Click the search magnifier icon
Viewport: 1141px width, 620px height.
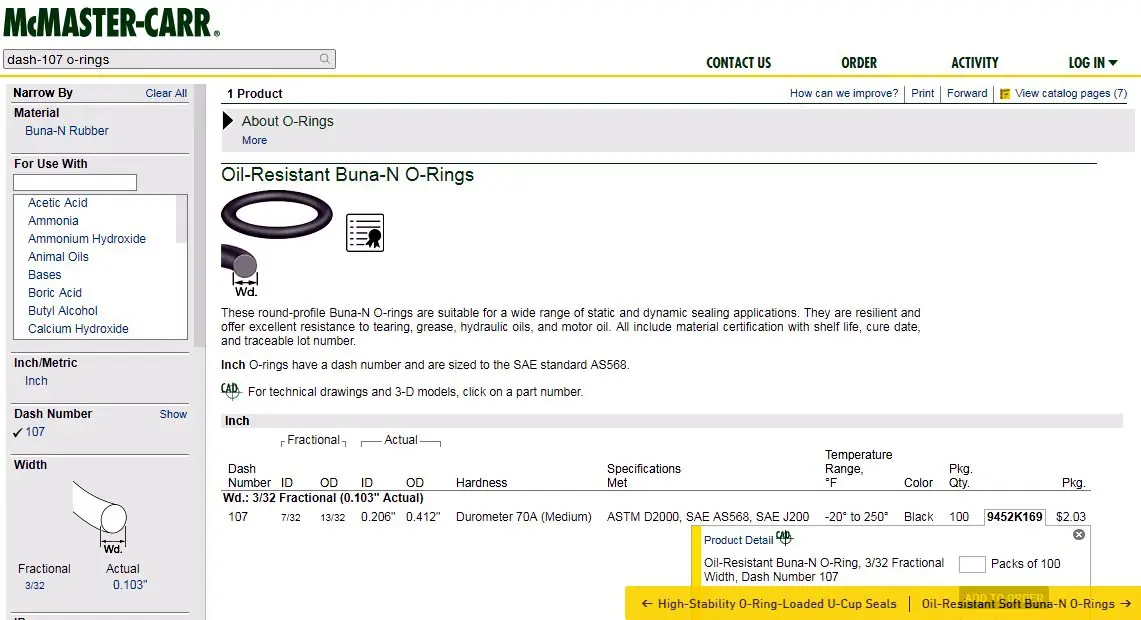[325, 59]
